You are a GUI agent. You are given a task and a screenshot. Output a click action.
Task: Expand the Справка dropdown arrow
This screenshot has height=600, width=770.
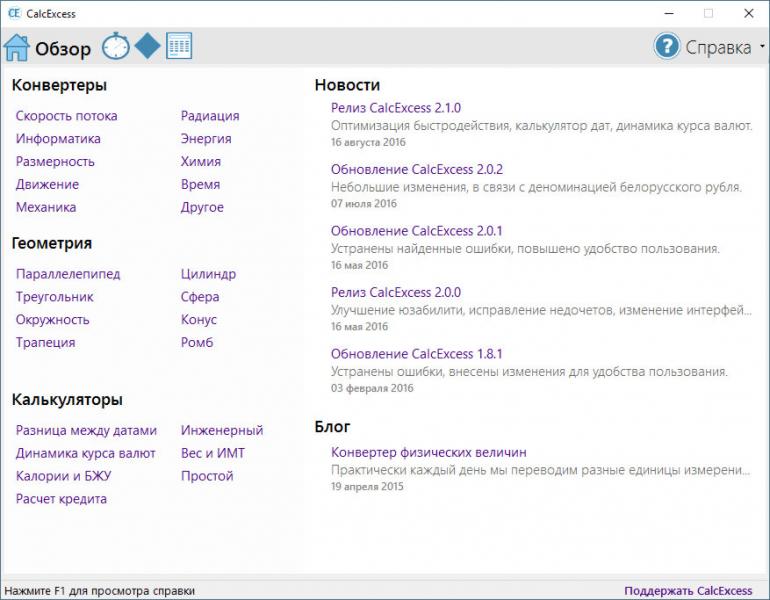tap(762, 47)
